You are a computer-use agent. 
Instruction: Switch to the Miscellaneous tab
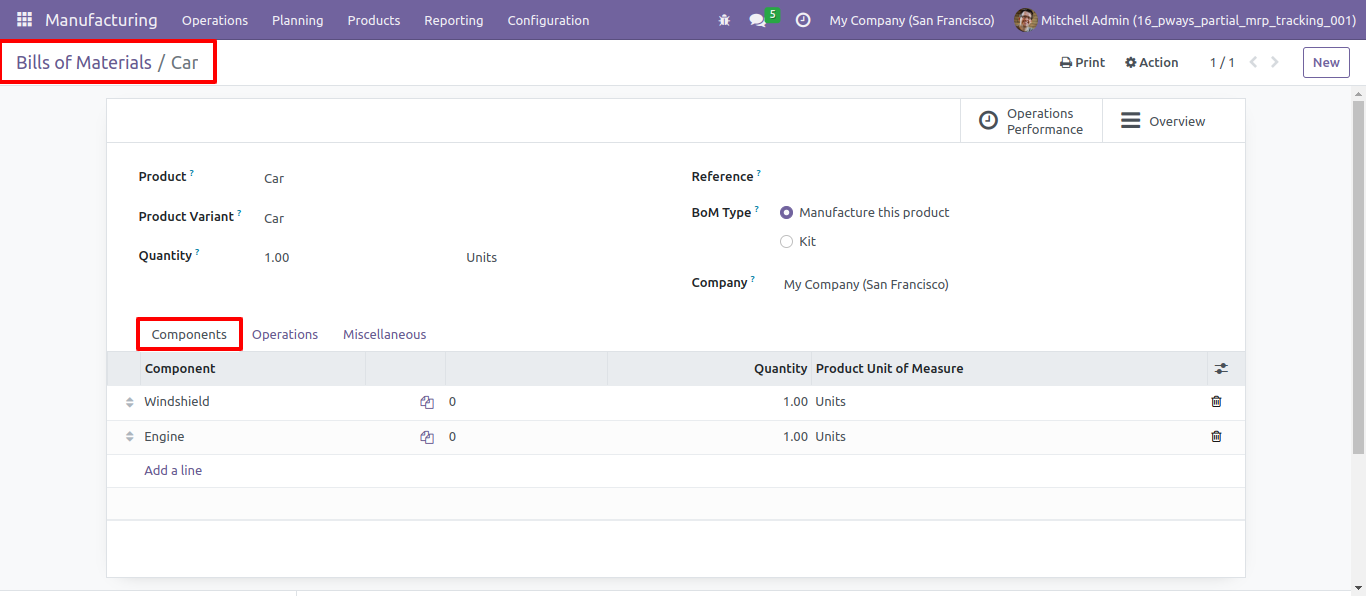[x=385, y=334]
